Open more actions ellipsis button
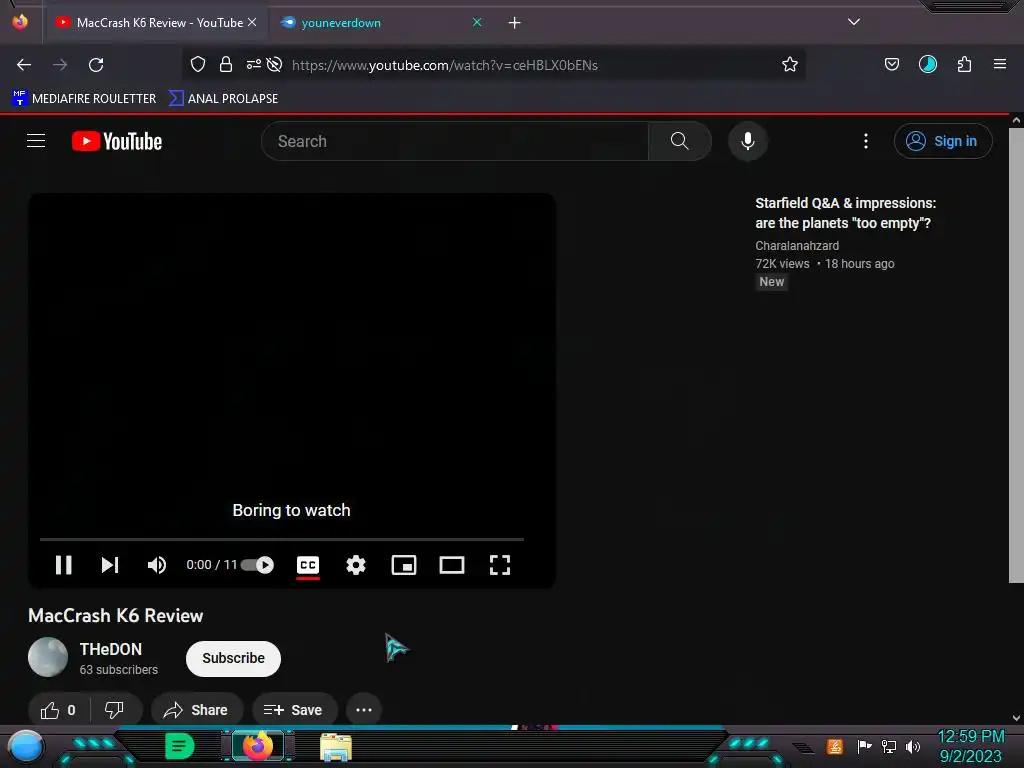 coord(364,710)
